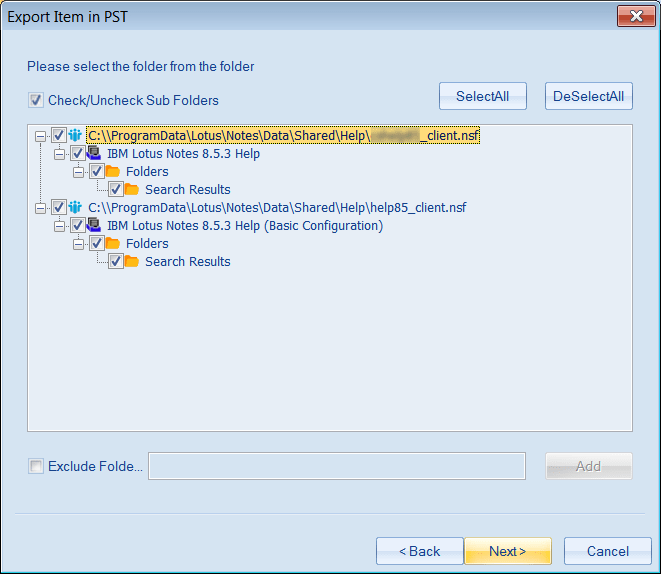Click folder icon of Search Results under Basic Configuration

132,262
